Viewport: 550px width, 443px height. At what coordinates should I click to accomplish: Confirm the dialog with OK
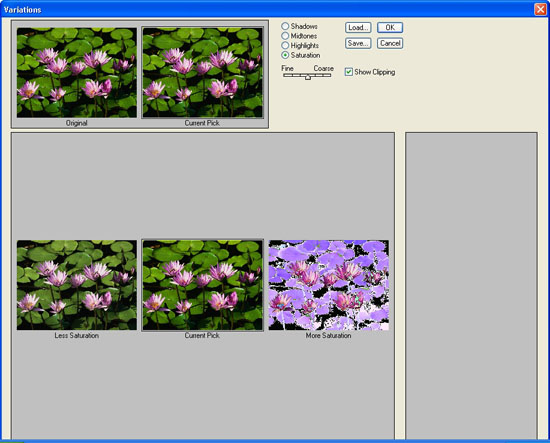[390, 28]
